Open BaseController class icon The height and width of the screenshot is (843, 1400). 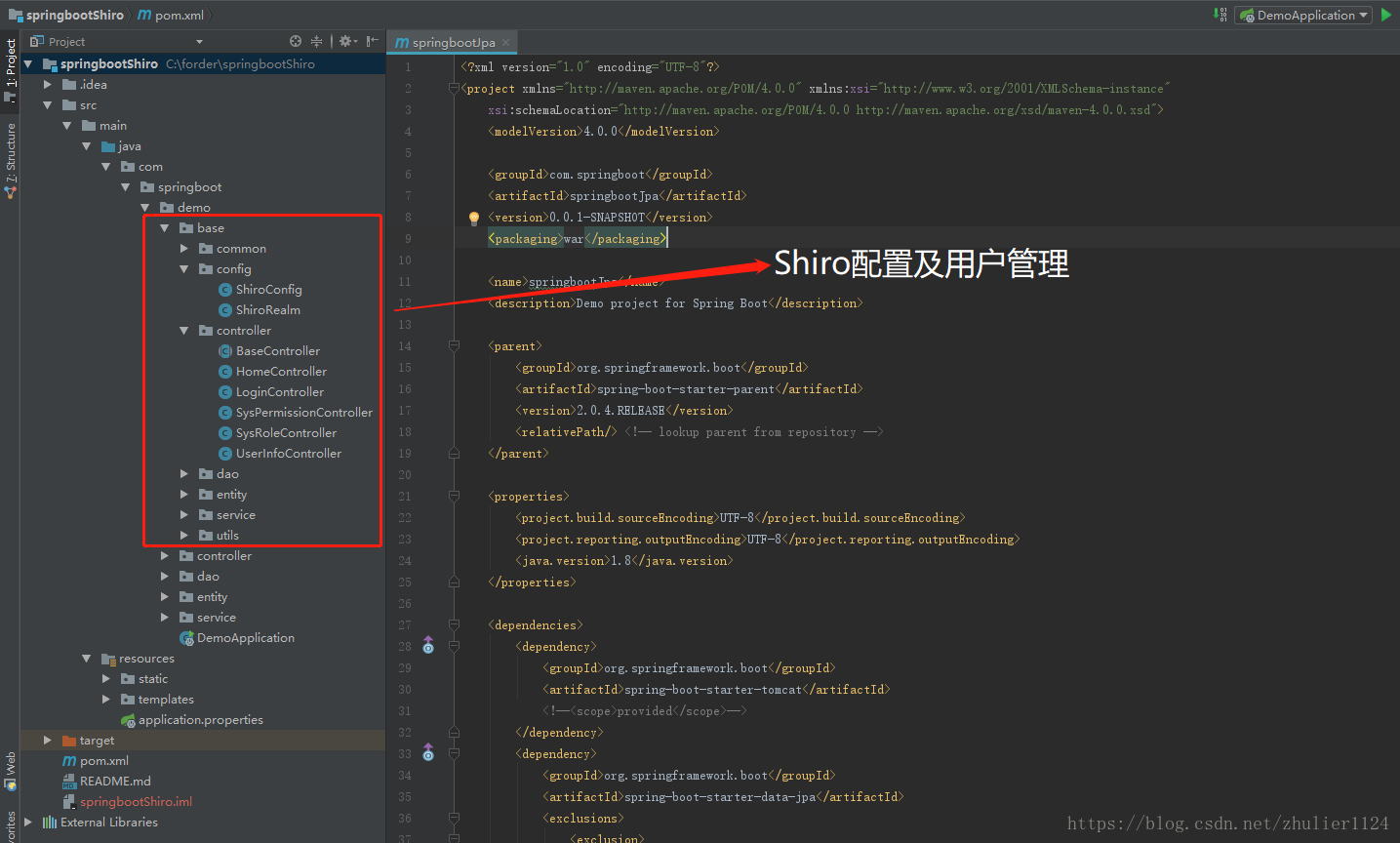click(x=225, y=350)
